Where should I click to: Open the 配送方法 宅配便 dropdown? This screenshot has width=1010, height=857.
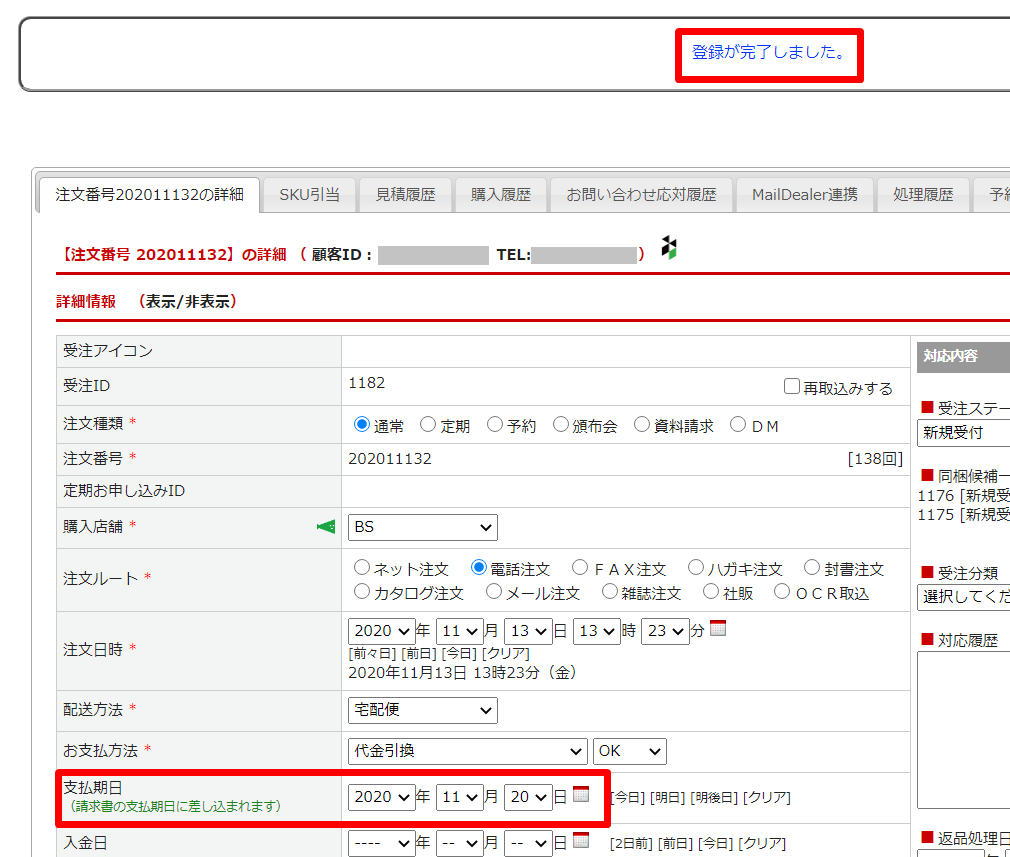tap(422, 710)
